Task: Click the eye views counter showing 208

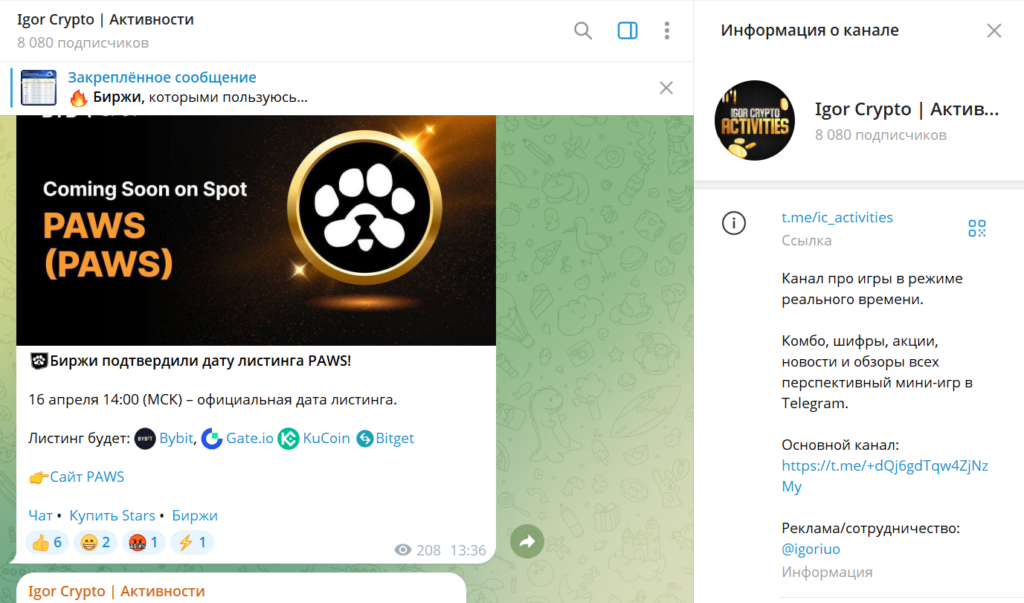Action: point(417,550)
